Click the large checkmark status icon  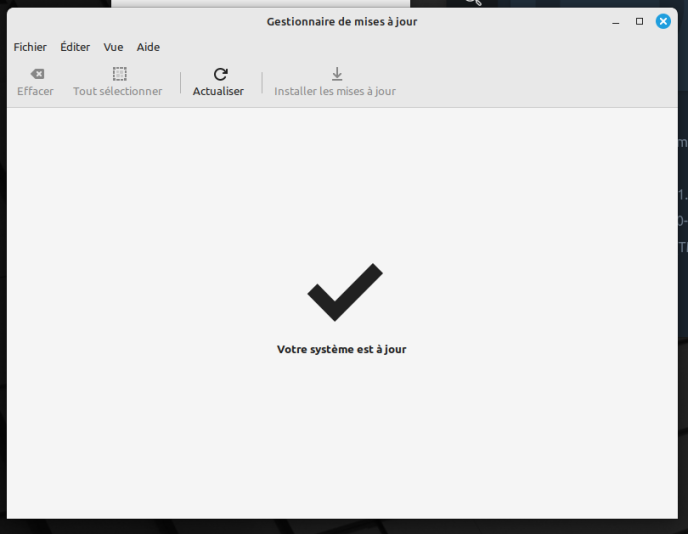point(344,292)
